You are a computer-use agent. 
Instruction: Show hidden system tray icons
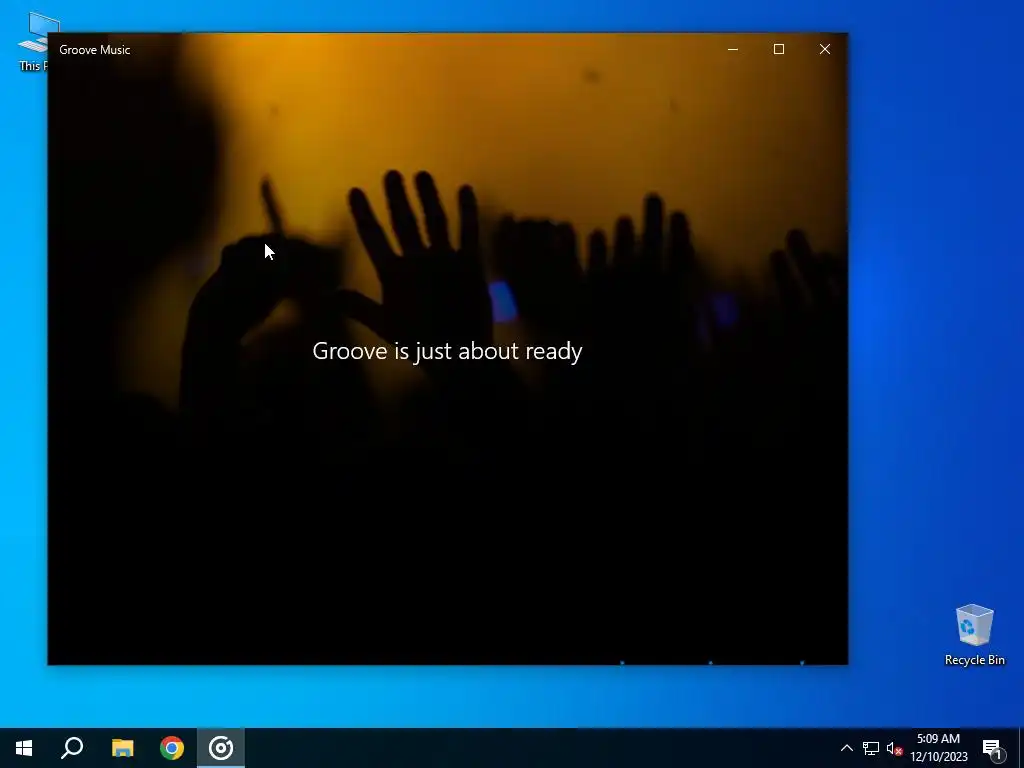coord(846,748)
